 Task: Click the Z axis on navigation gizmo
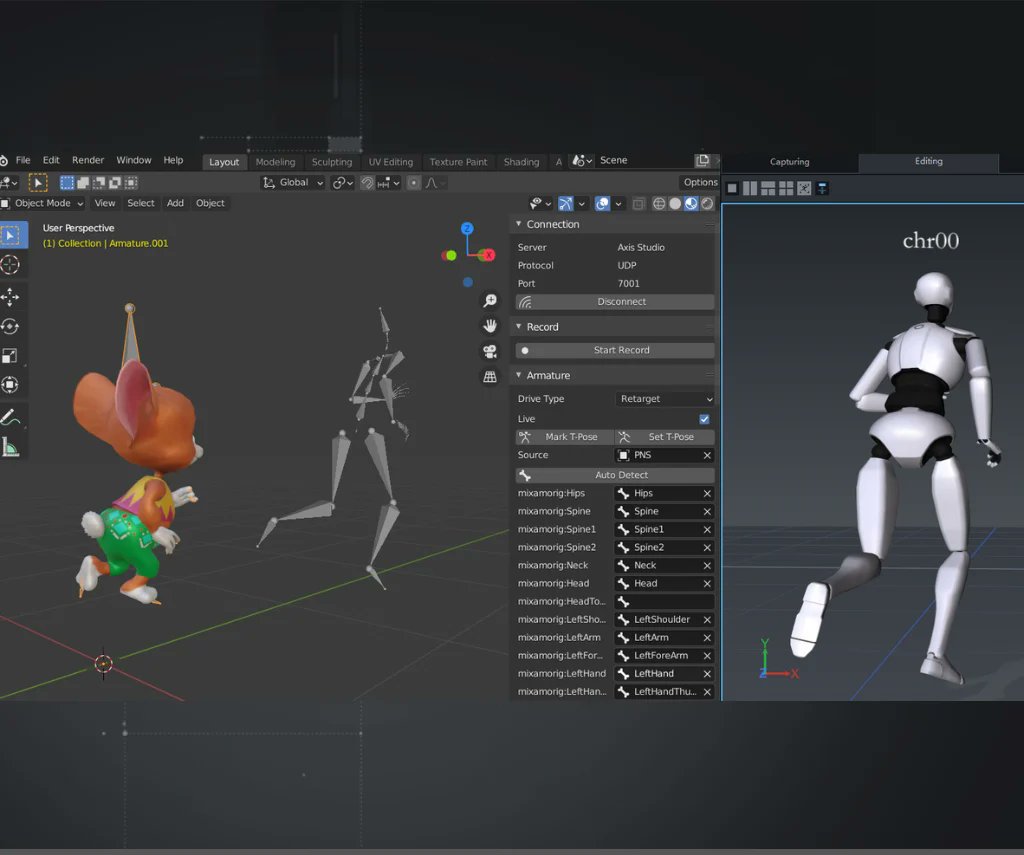pos(467,229)
